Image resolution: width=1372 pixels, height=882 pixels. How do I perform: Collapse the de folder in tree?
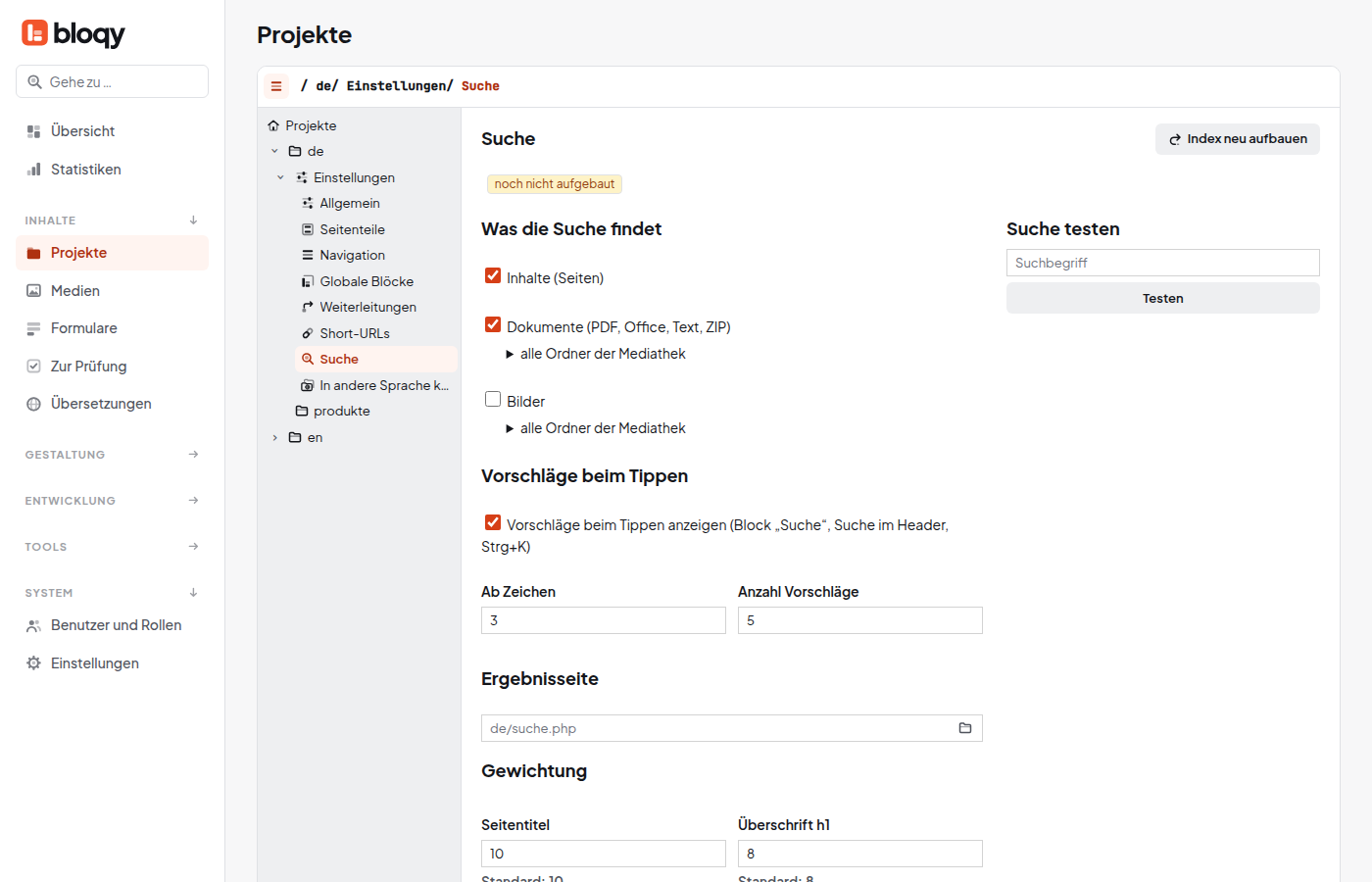pos(274,151)
